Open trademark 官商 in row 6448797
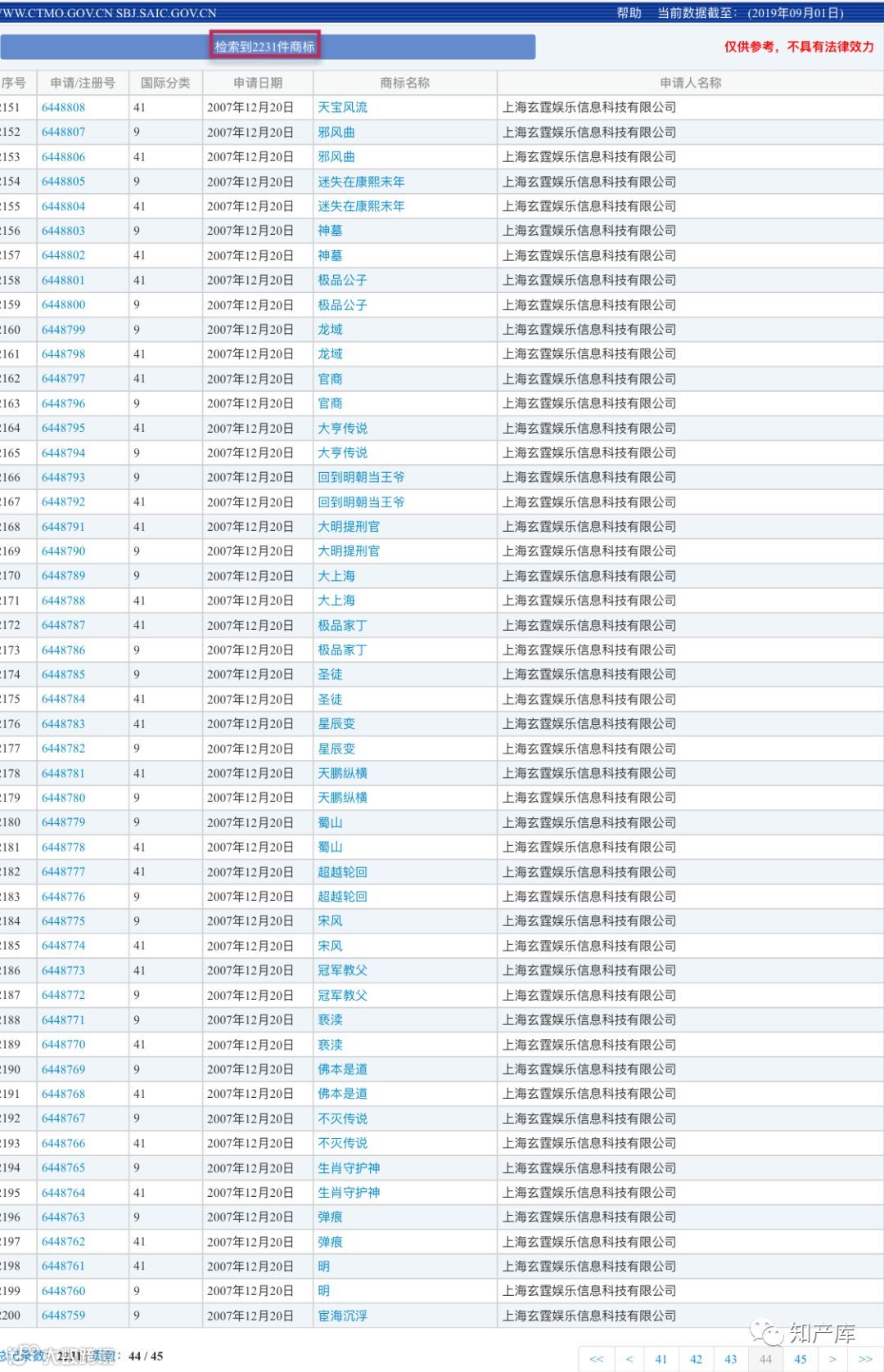Viewport: 884px width, 1372px height. (330, 379)
